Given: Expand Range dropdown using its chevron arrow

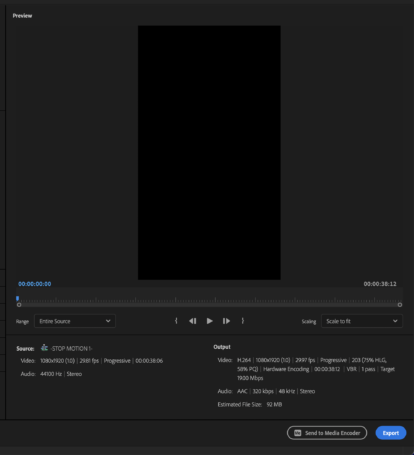Looking at the screenshot, I should coord(108,321).
